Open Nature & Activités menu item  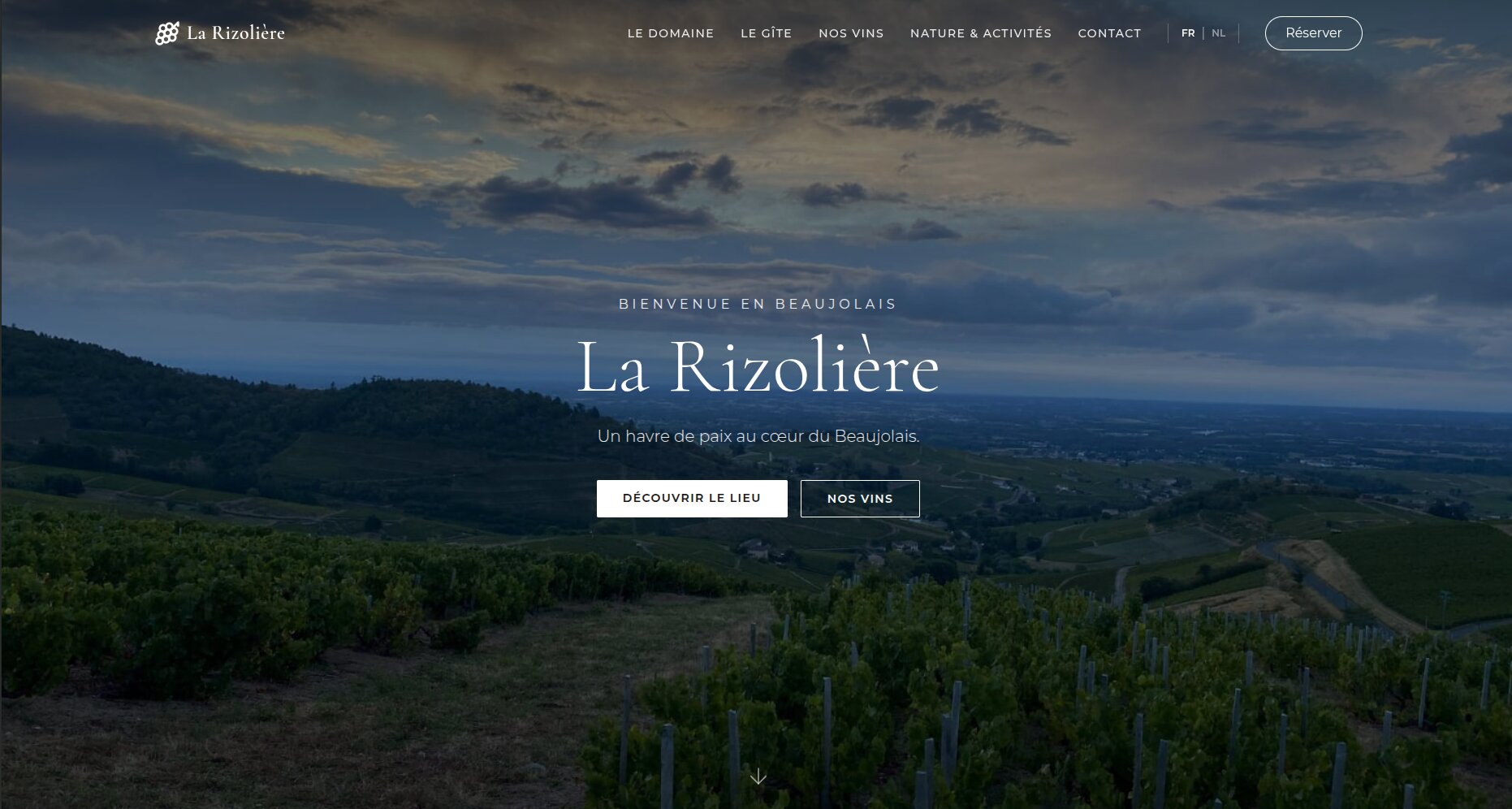click(981, 33)
